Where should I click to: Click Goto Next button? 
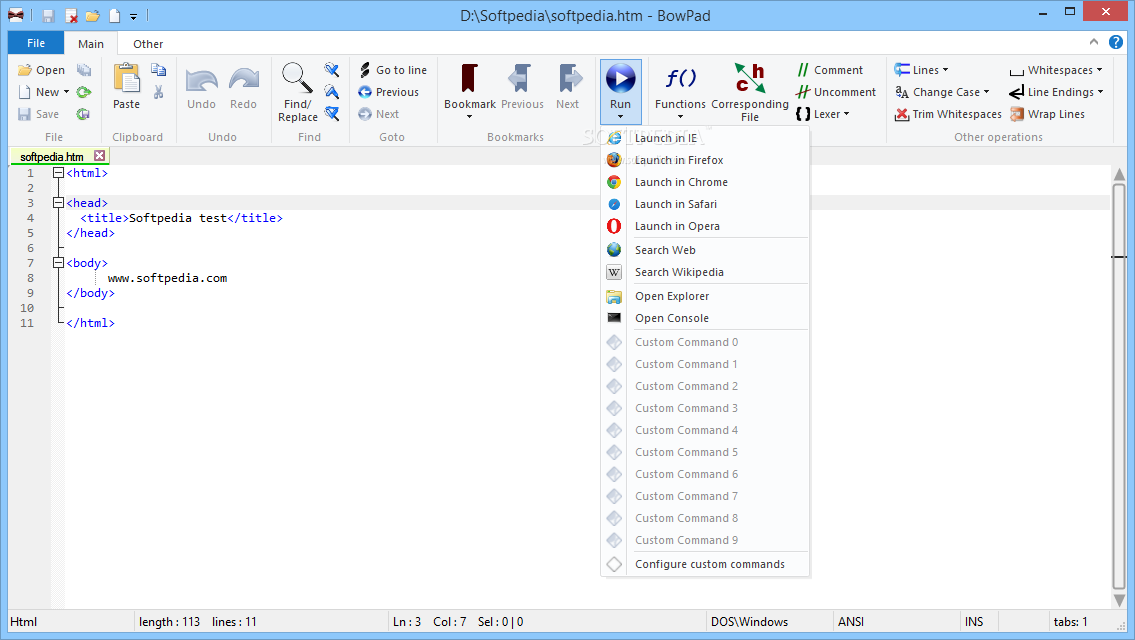coord(379,114)
